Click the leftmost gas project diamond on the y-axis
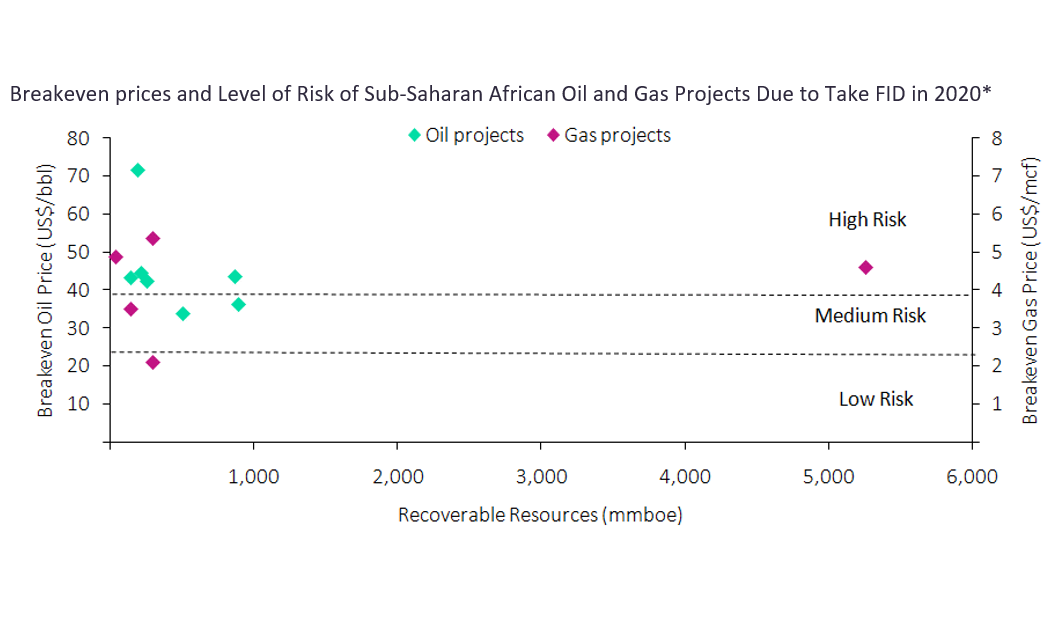Screen dimensions: 1055x633 point(116,257)
